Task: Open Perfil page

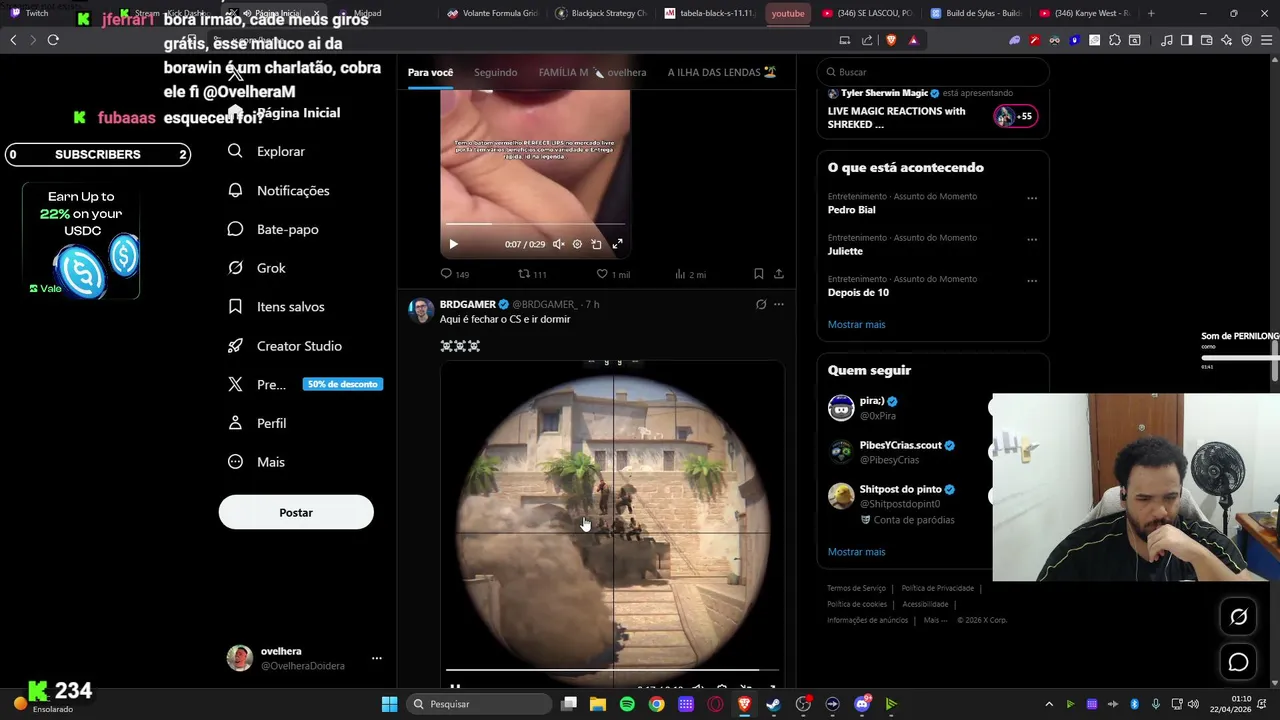Action: click(257, 423)
